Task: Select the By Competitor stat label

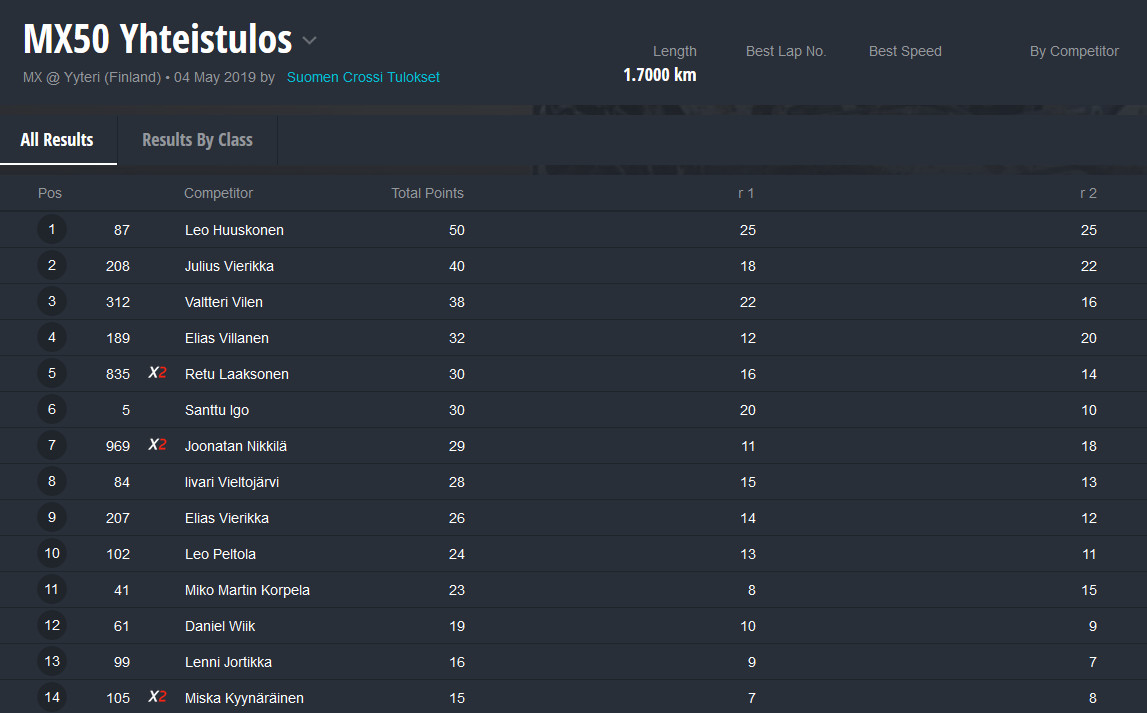Action: click(1074, 51)
